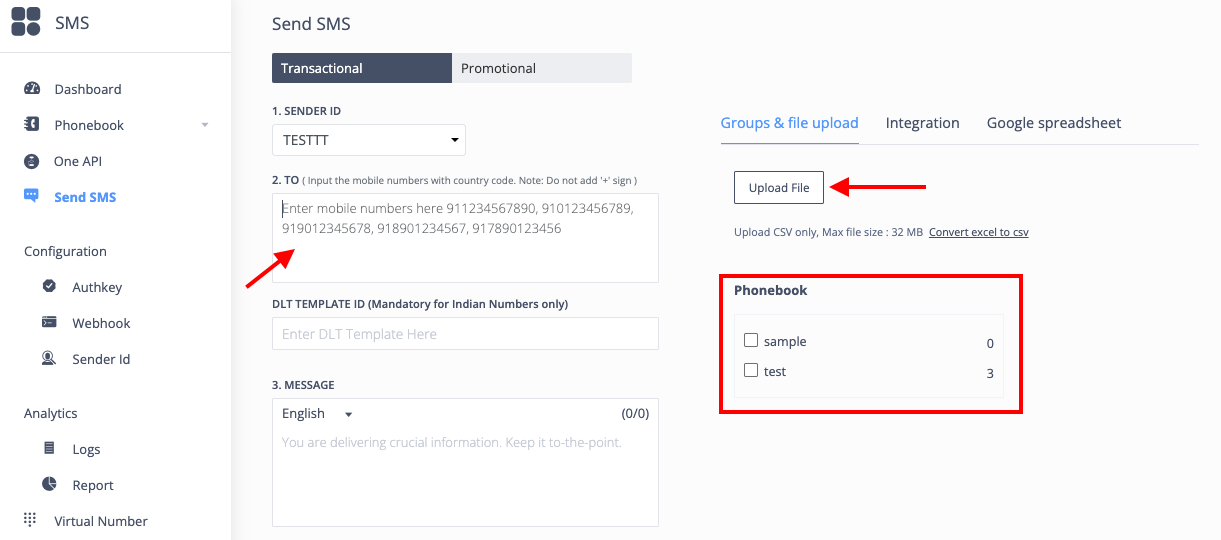The height and width of the screenshot is (540, 1221).
Task: Select the One API globe icon
Action: click(31, 161)
